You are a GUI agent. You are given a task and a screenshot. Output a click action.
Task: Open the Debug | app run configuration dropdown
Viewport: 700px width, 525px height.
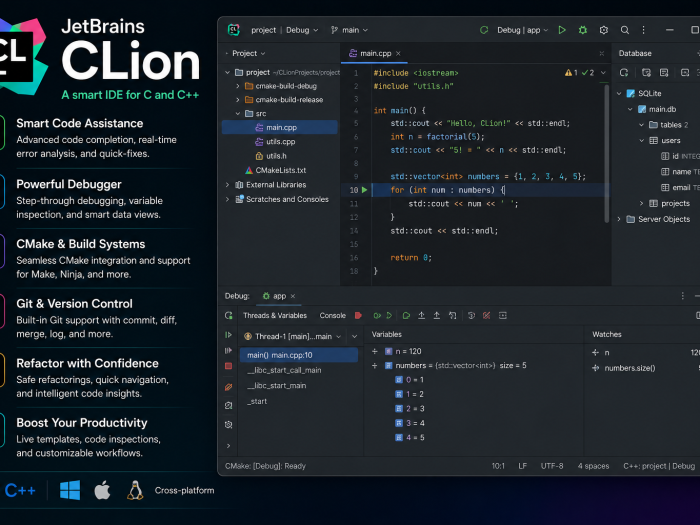(x=522, y=30)
